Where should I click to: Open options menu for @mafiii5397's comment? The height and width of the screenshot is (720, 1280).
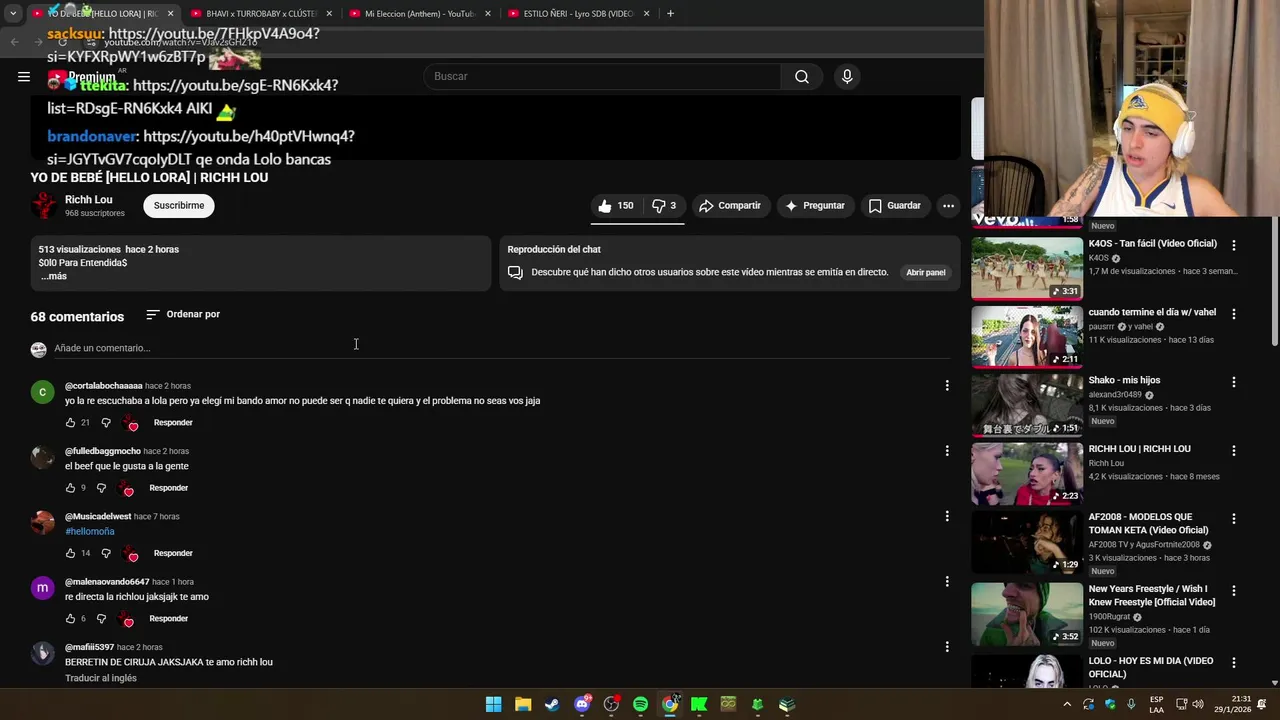tap(947, 647)
